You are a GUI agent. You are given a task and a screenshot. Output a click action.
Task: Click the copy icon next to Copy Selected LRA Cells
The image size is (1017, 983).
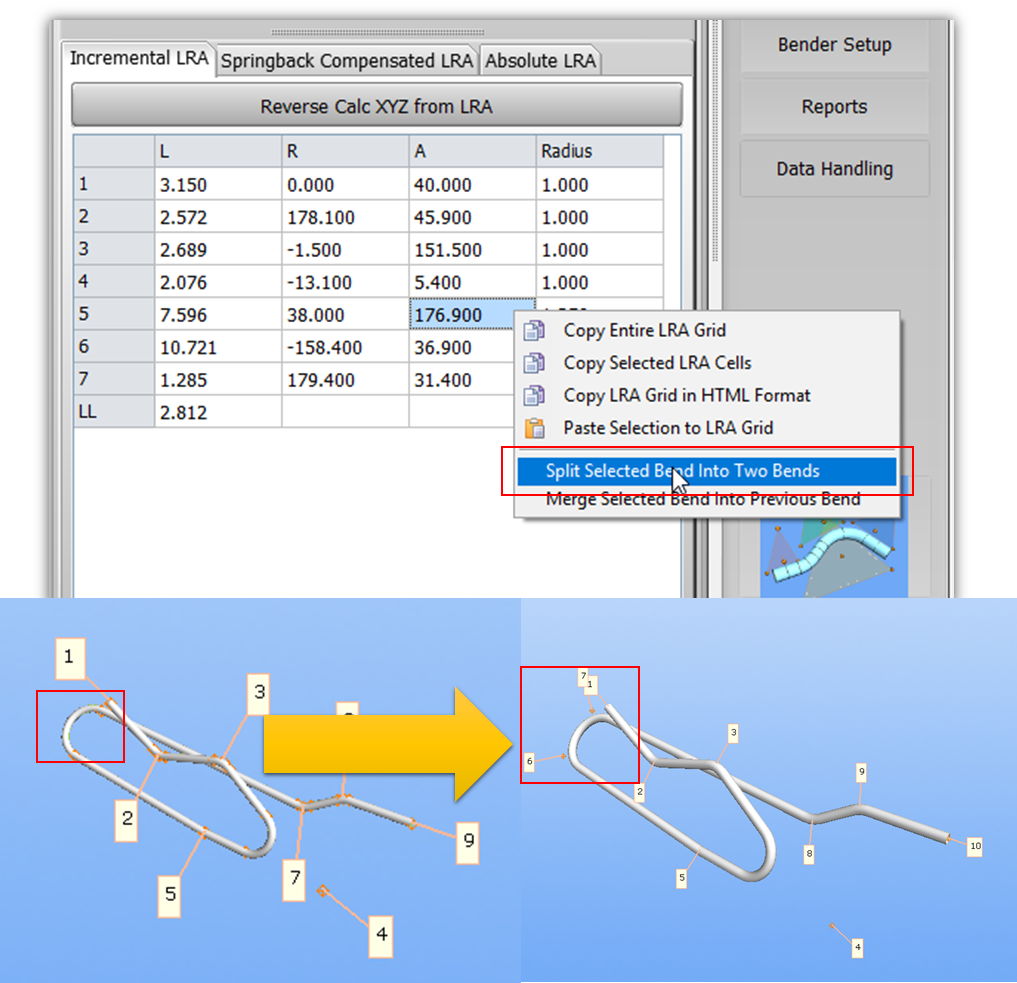click(x=535, y=363)
